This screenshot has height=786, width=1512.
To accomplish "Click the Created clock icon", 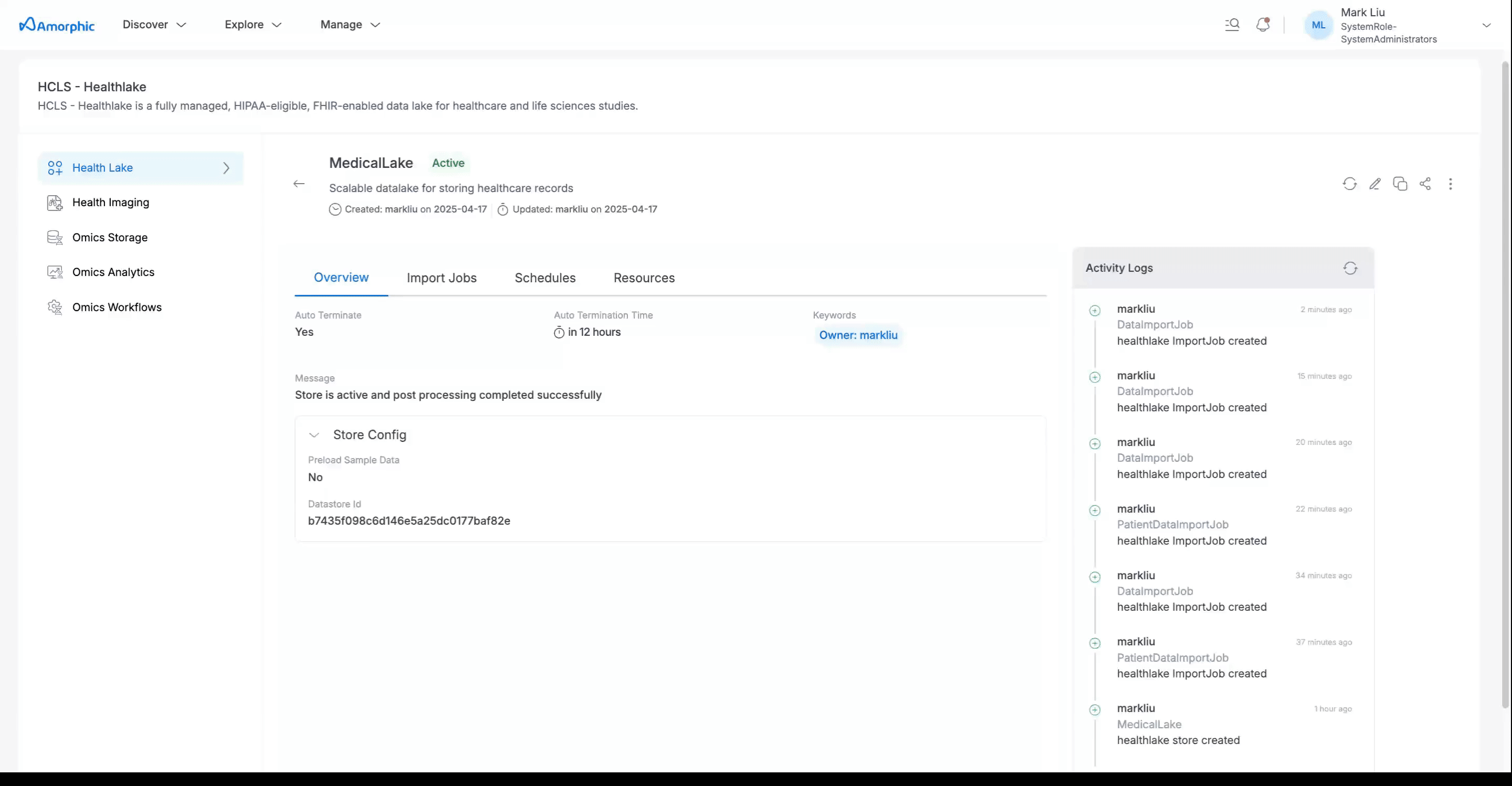I will [x=335, y=209].
